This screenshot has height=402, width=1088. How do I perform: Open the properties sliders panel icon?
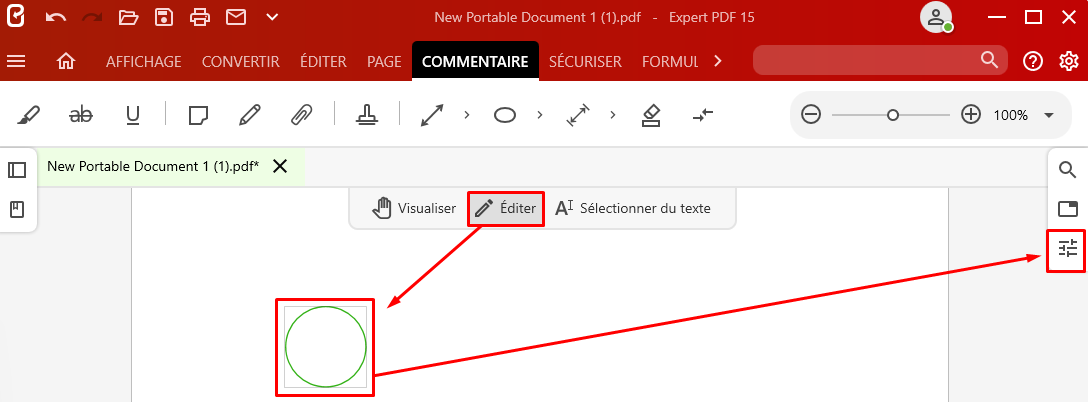[1067, 249]
